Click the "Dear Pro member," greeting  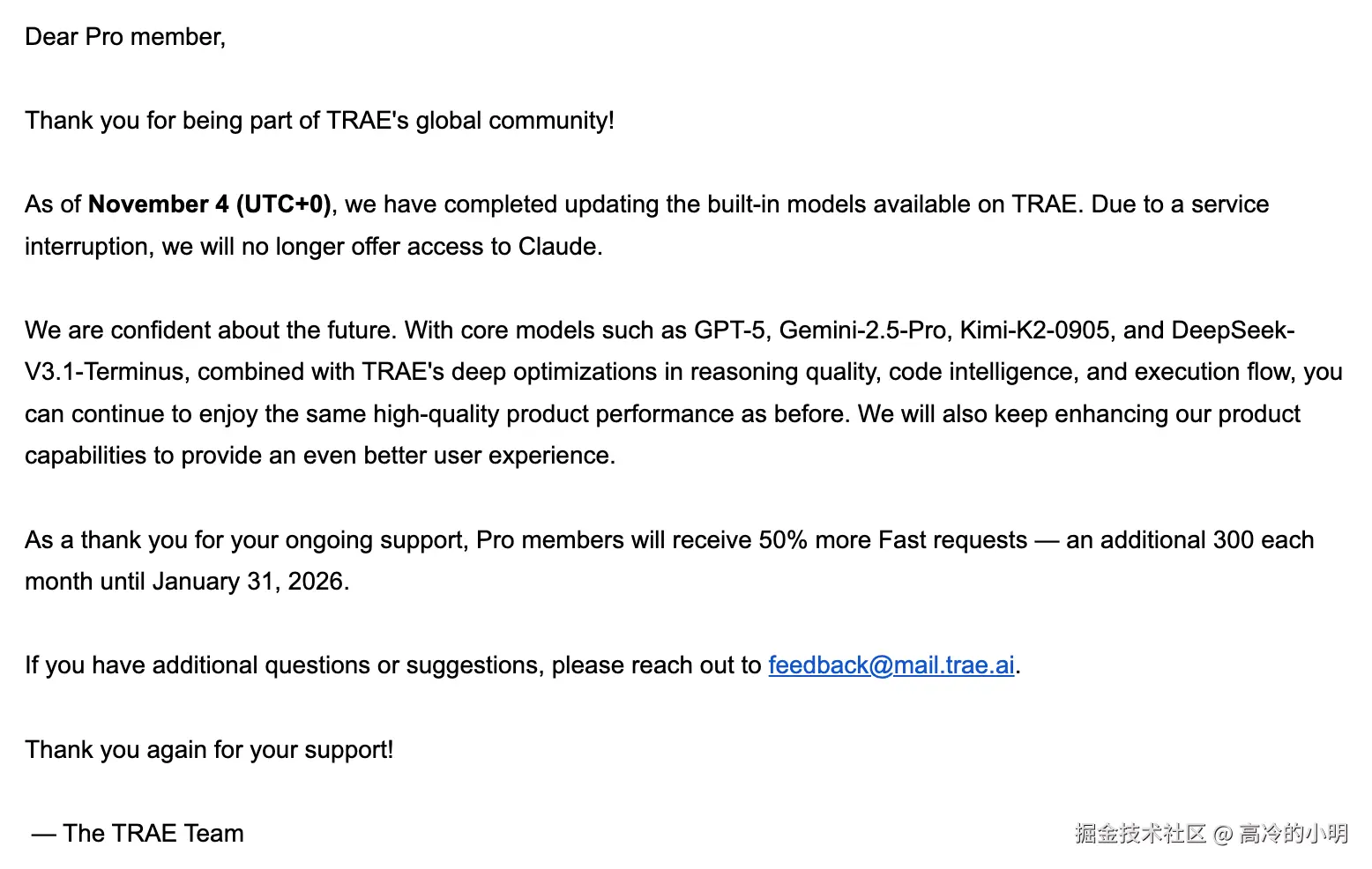coord(125,37)
